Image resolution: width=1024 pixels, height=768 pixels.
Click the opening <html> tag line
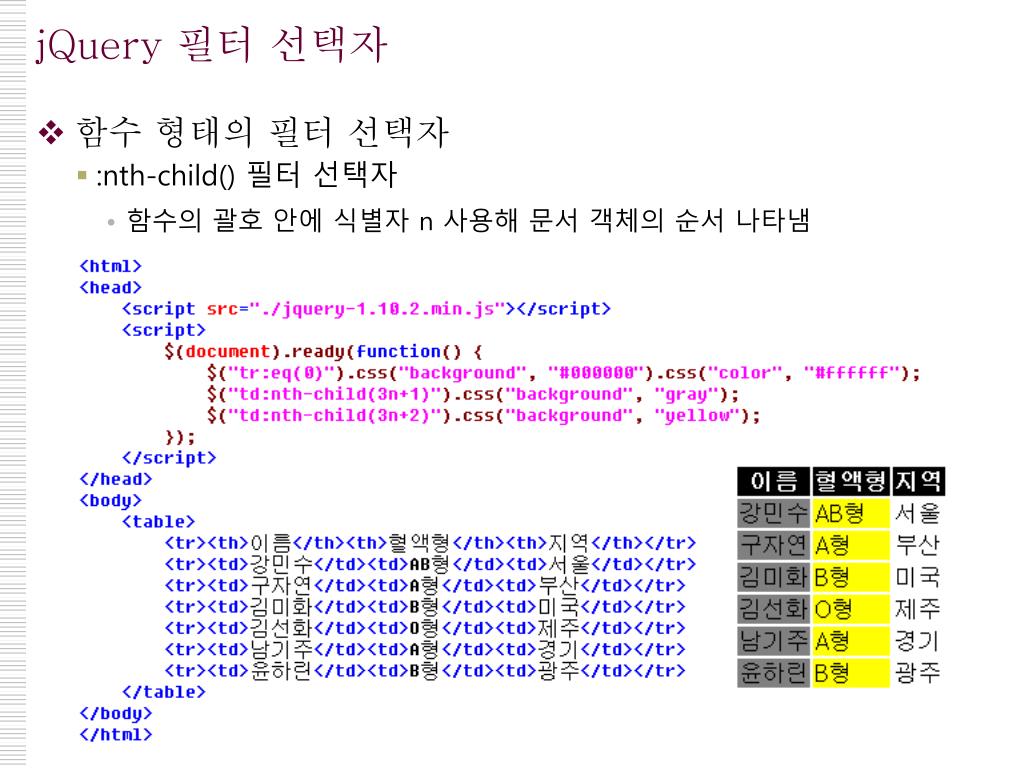point(110,266)
